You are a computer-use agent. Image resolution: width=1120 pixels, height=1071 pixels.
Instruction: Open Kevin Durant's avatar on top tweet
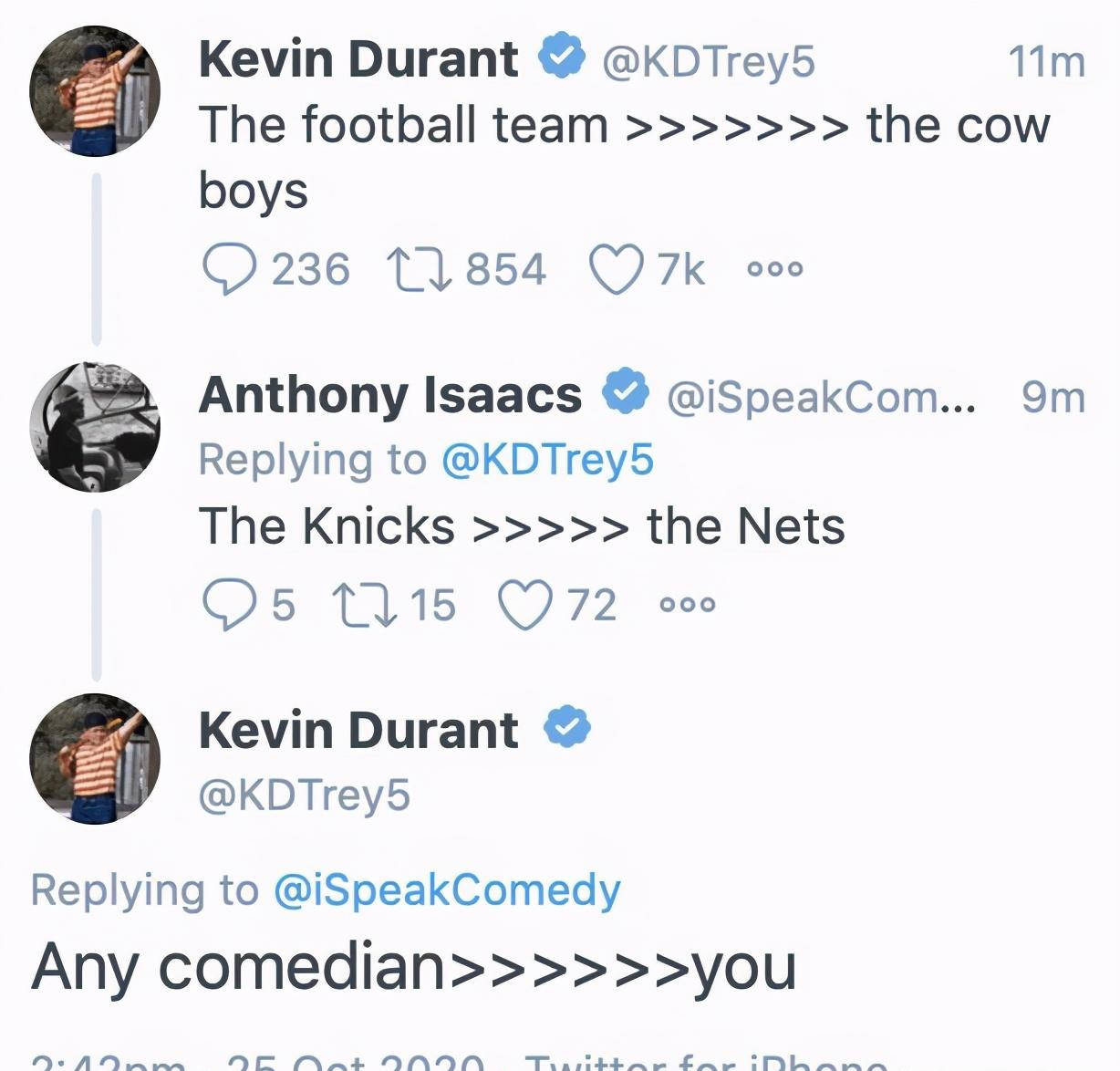(95, 91)
